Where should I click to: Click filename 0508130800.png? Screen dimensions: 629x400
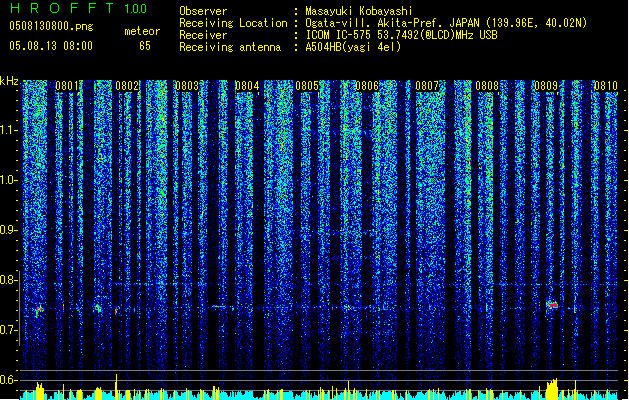[51, 26]
